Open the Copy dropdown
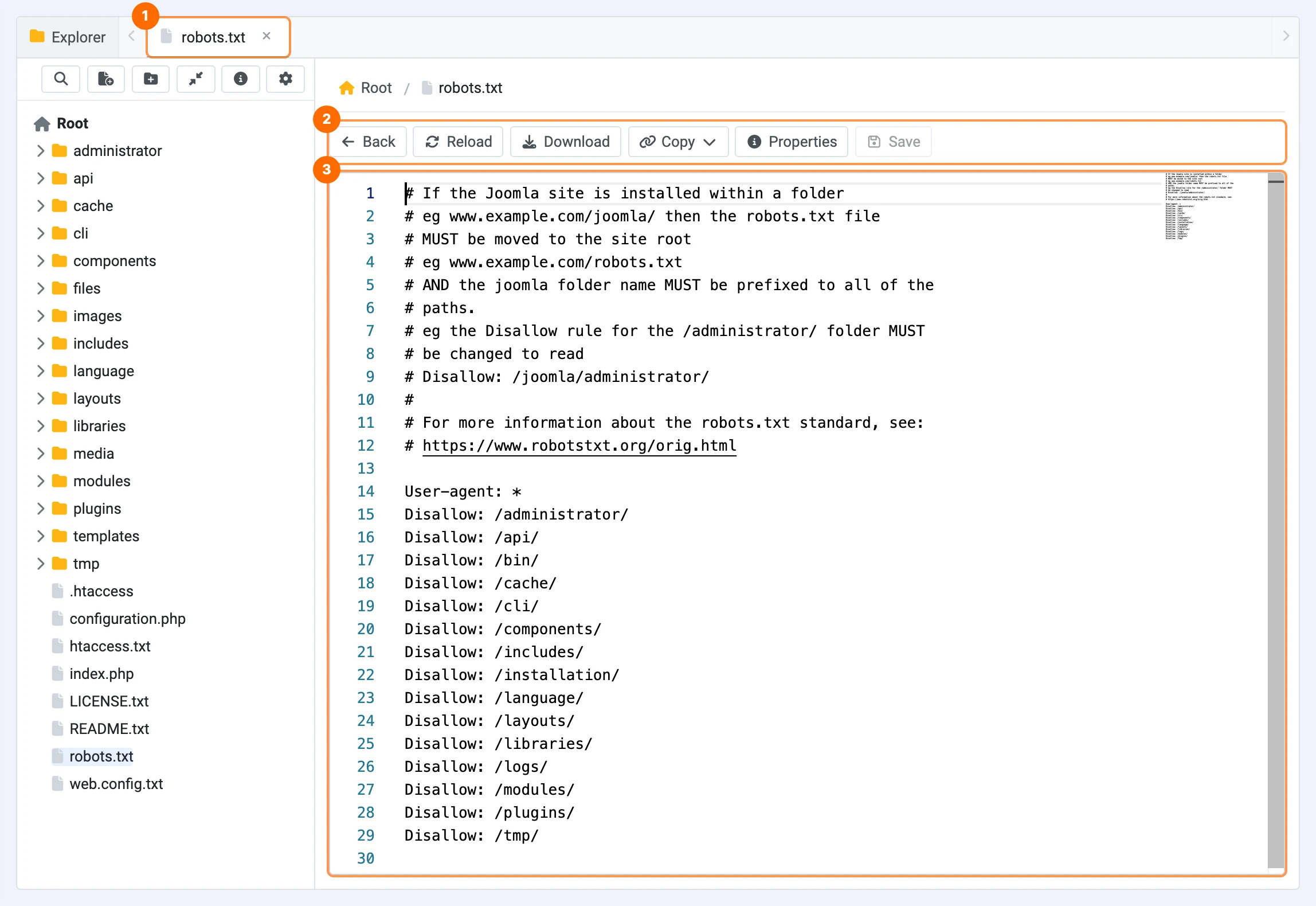 pos(678,142)
